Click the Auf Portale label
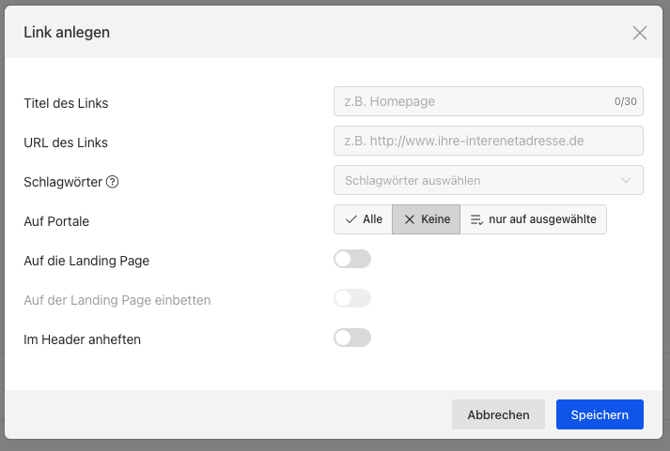The width and height of the screenshot is (670, 451). 57,221
